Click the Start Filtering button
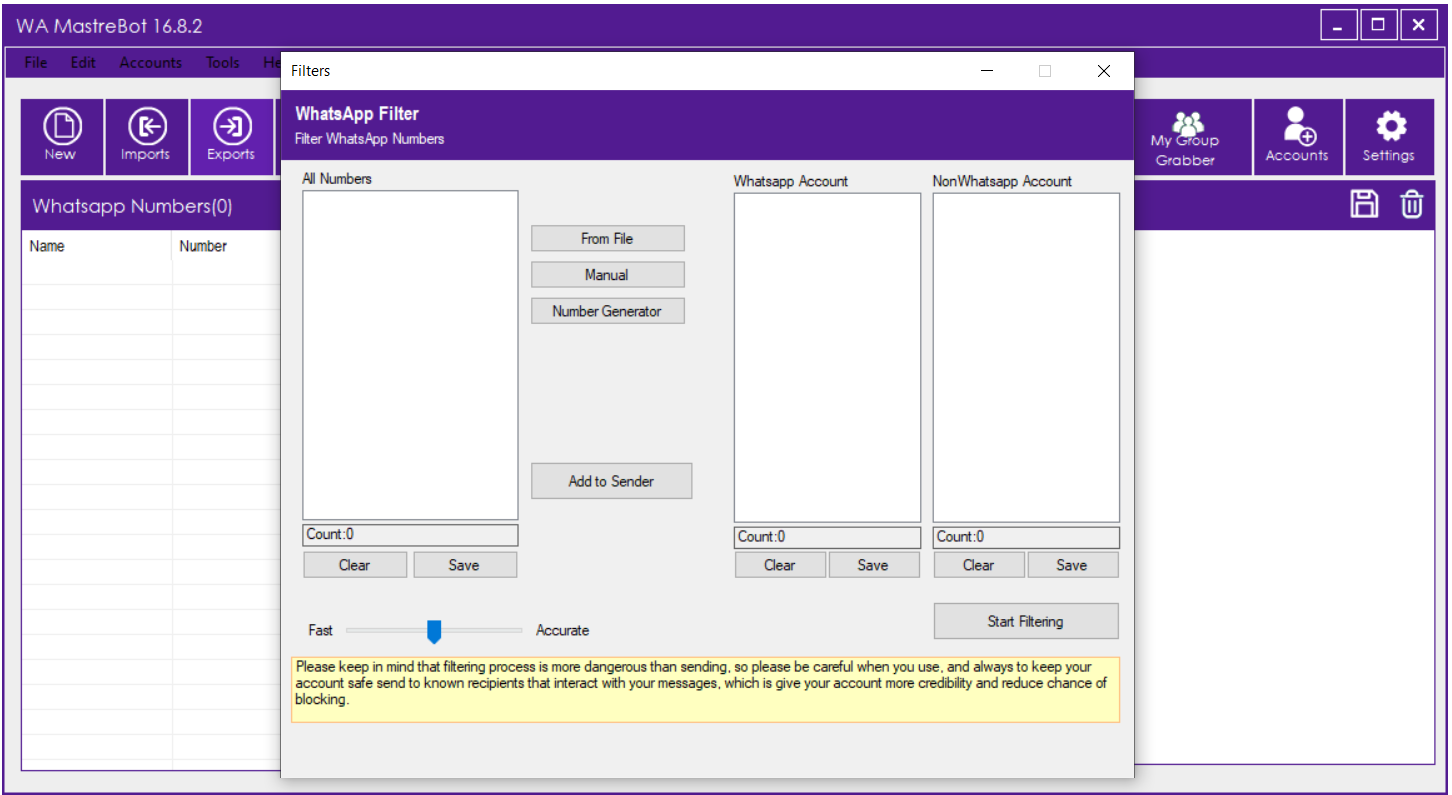 click(x=1026, y=621)
